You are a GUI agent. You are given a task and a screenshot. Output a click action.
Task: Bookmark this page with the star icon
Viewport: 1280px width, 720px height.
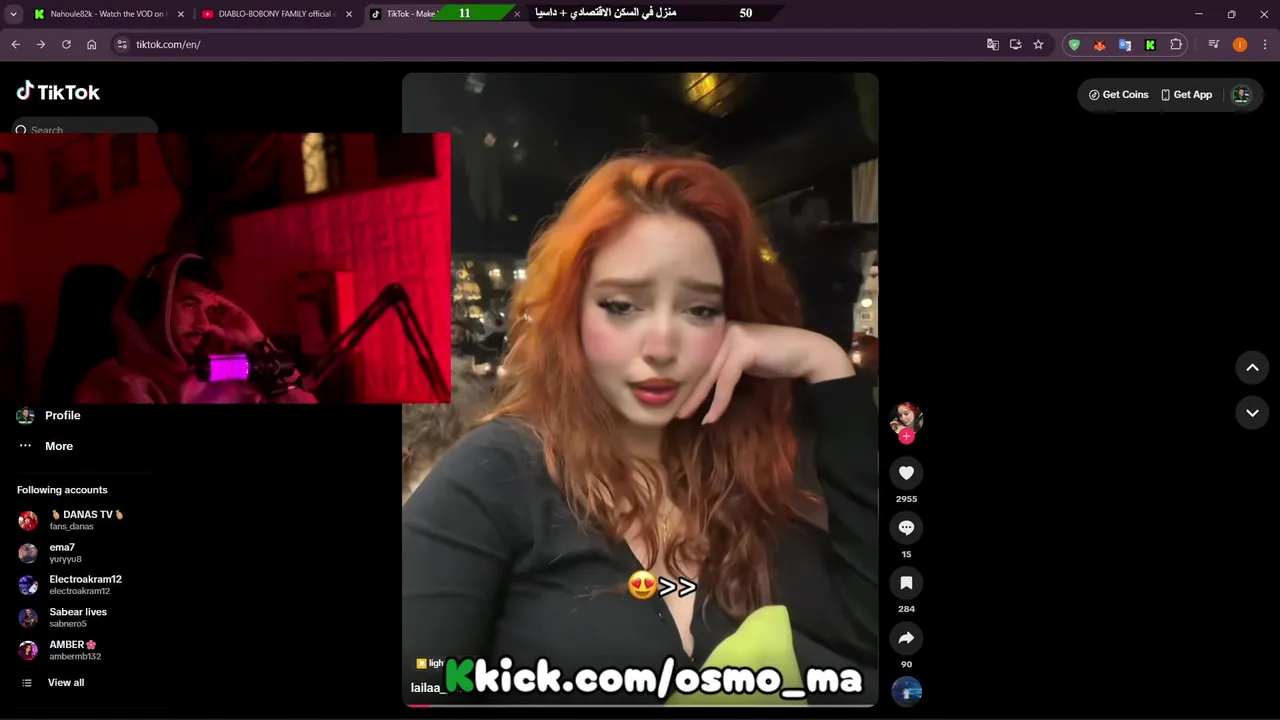tap(1038, 45)
